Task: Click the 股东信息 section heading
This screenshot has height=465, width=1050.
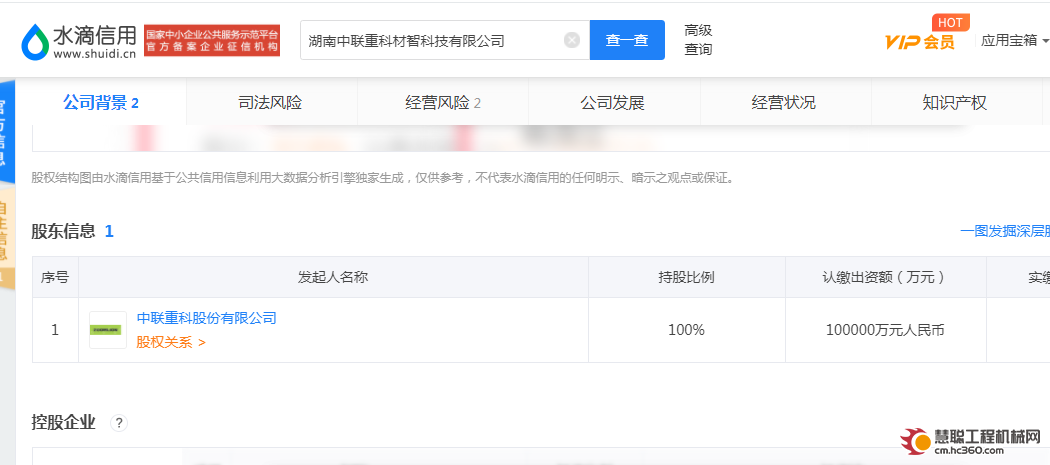Action: pos(64,232)
